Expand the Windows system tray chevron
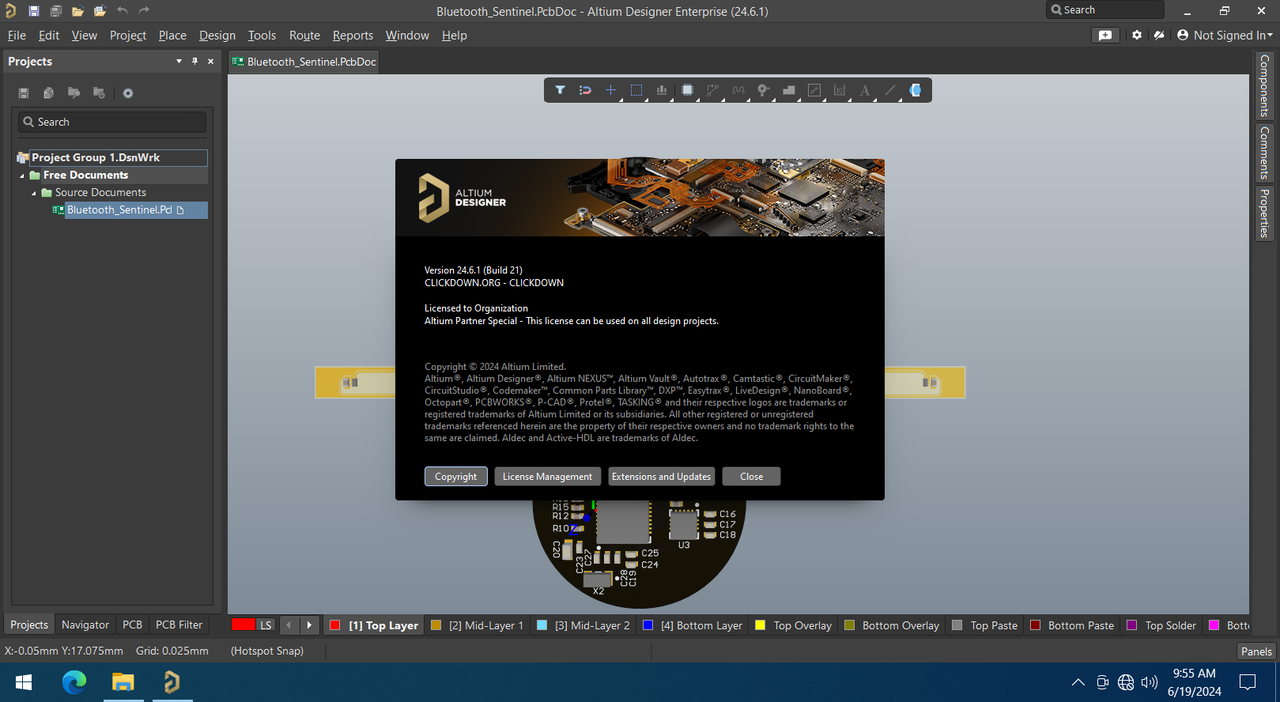Screen dimensions: 1280x702 [x=1077, y=683]
